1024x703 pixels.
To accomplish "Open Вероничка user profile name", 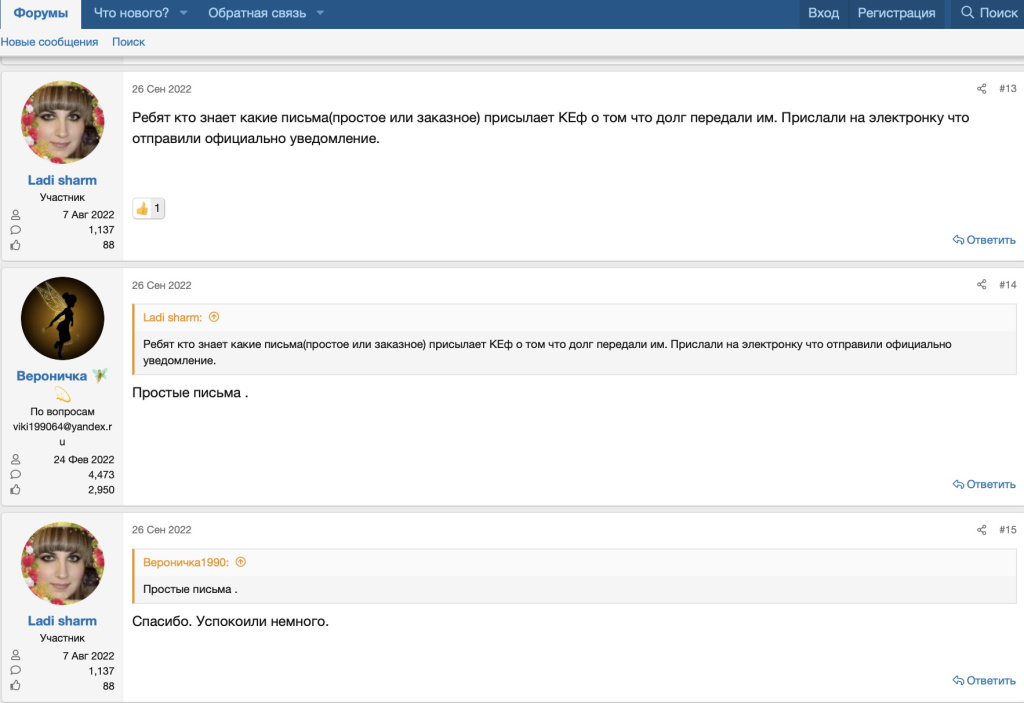I will click(x=53, y=376).
